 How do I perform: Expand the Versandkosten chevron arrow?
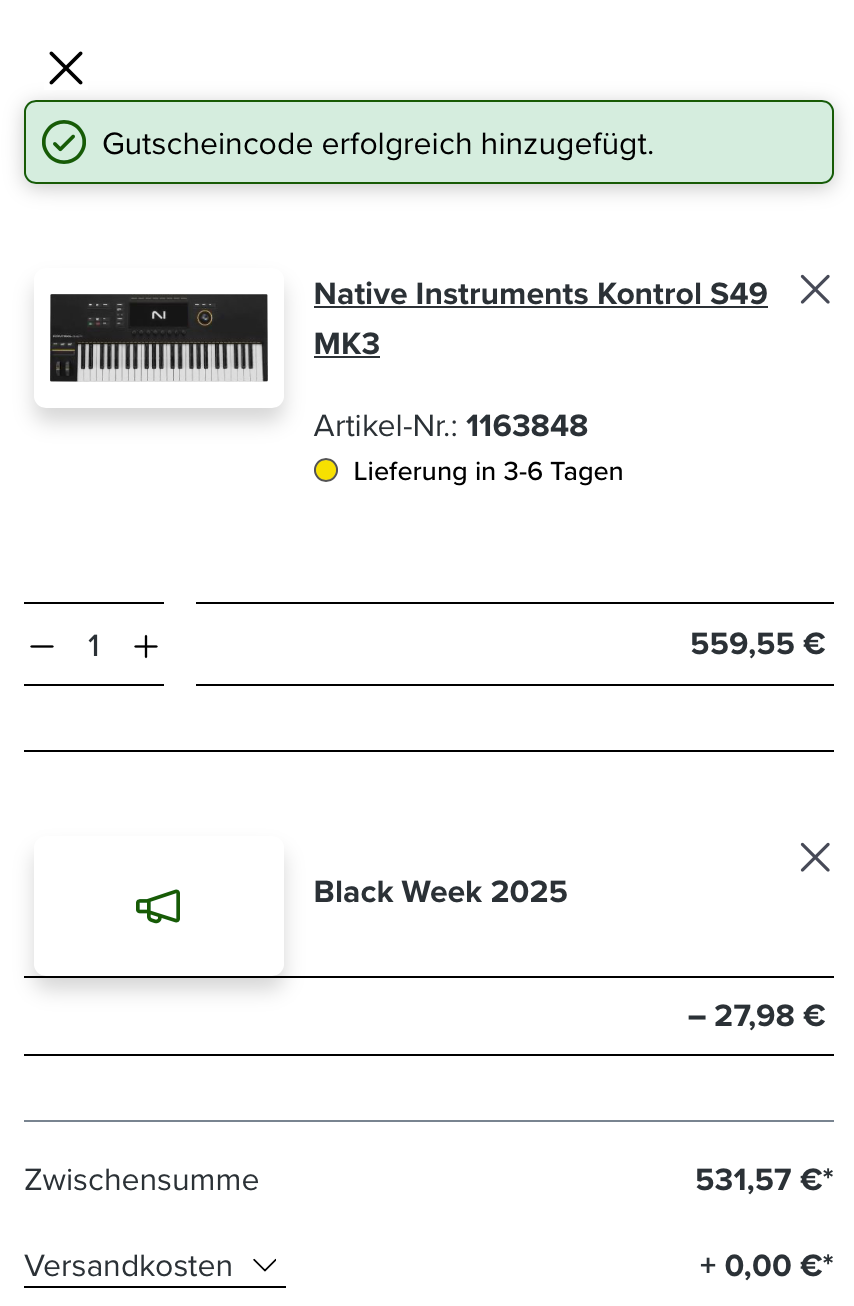(x=265, y=1266)
